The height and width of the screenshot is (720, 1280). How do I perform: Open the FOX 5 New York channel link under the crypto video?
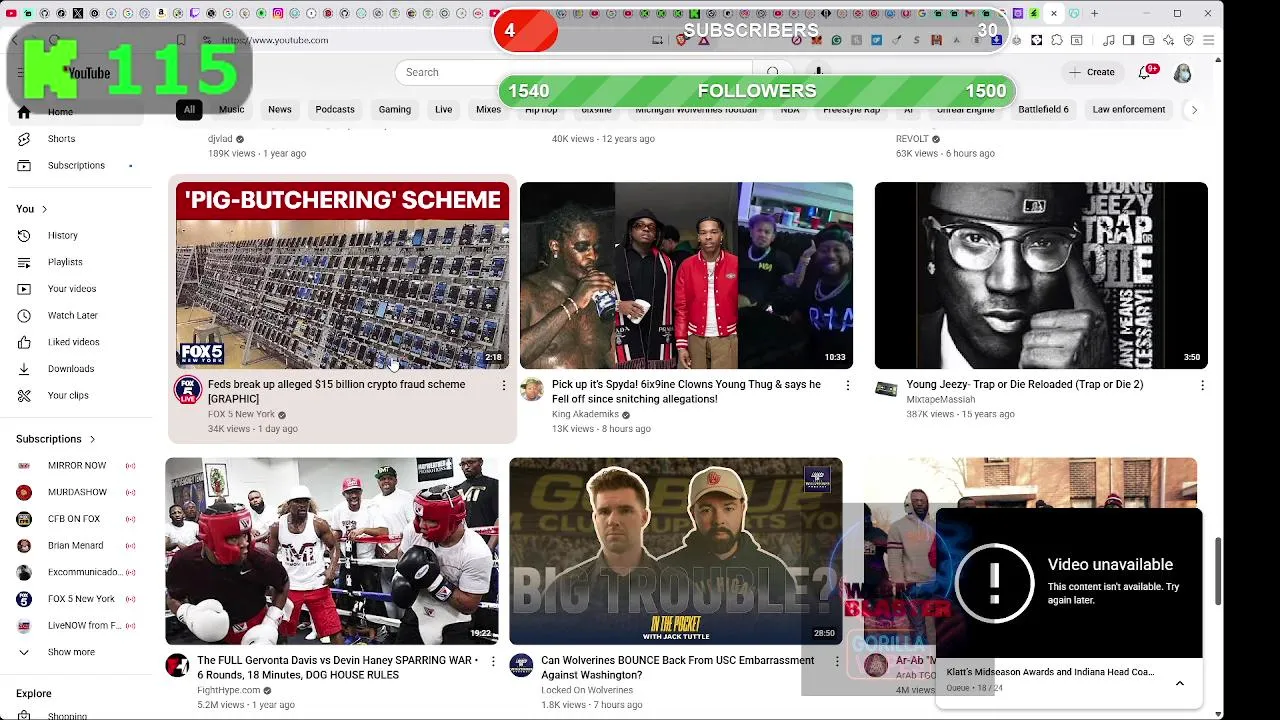coord(241,414)
